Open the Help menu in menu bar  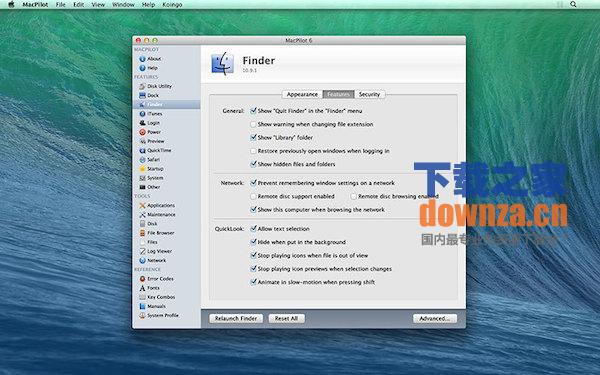click(148, 5)
